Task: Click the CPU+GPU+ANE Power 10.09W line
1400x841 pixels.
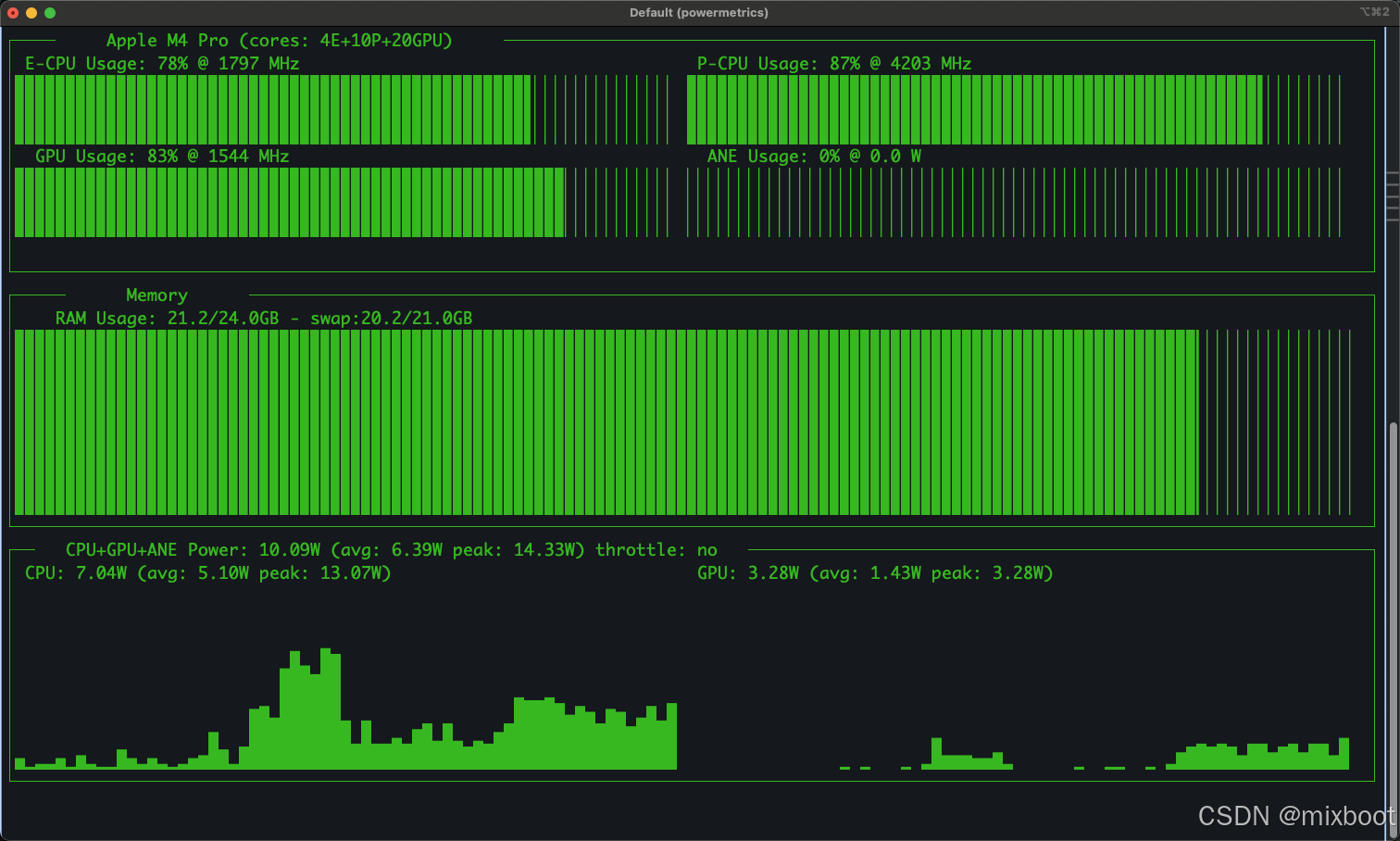Action: 391,550
